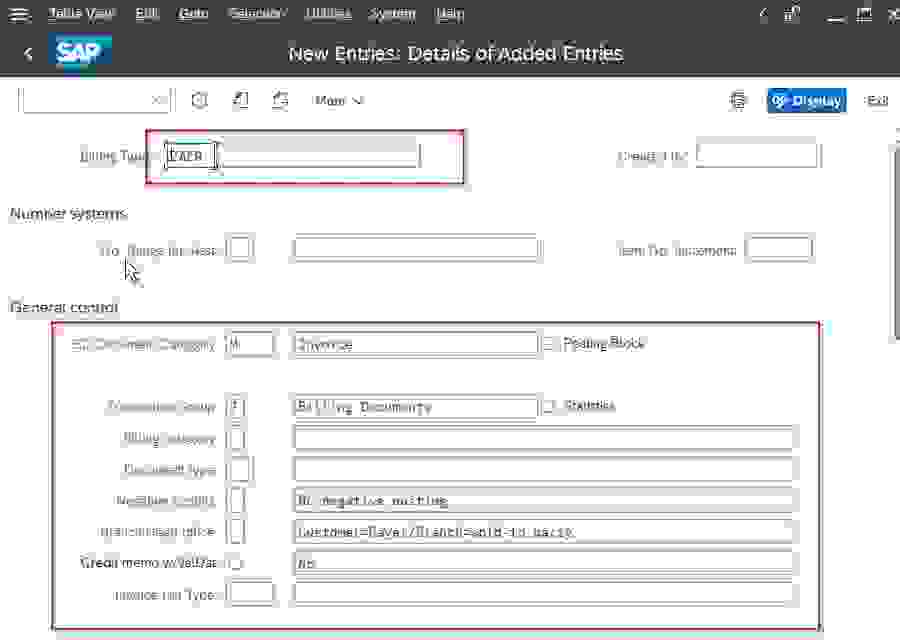
Task: Click the small chevron in title bar
Action: pyautogui.click(x=763, y=14)
